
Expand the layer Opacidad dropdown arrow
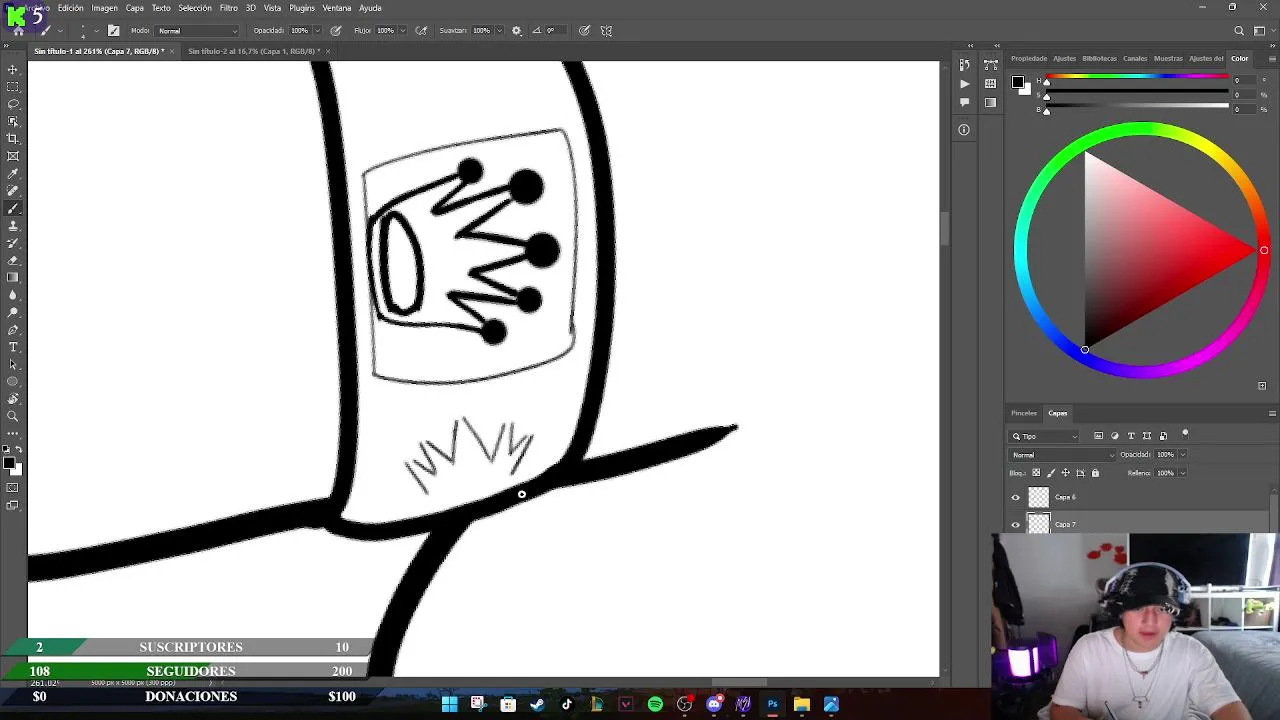[1182, 455]
